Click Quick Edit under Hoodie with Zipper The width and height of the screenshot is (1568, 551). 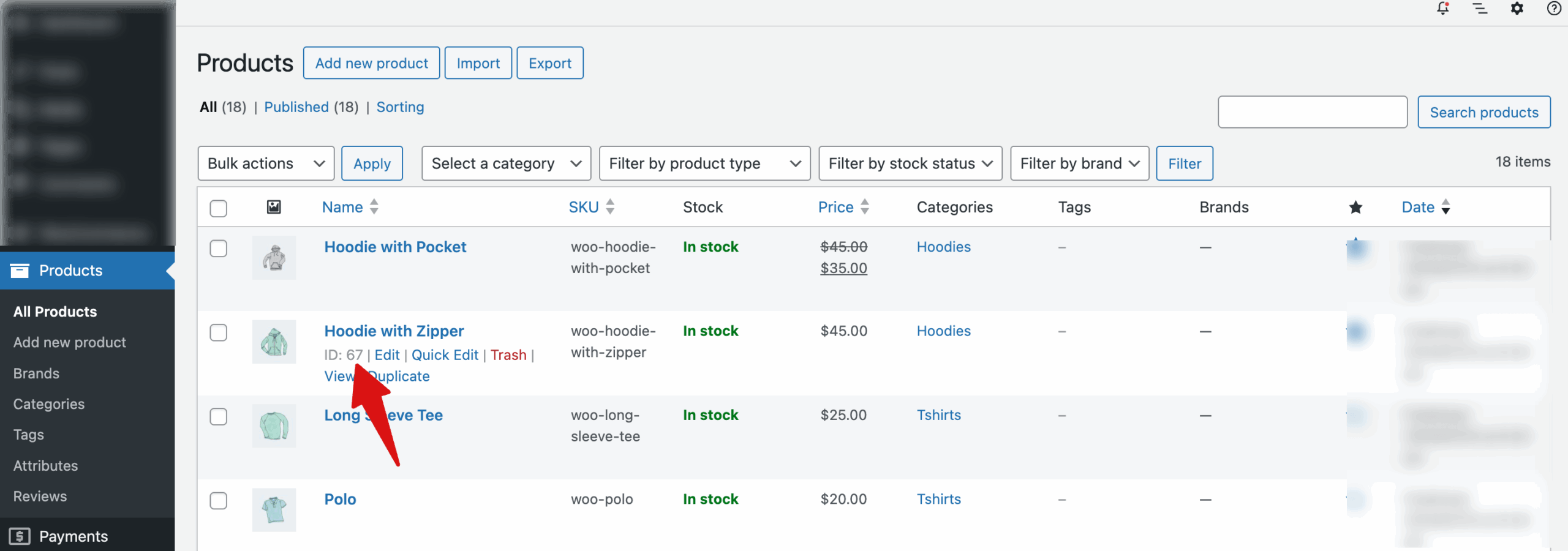pyautogui.click(x=445, y=355)
